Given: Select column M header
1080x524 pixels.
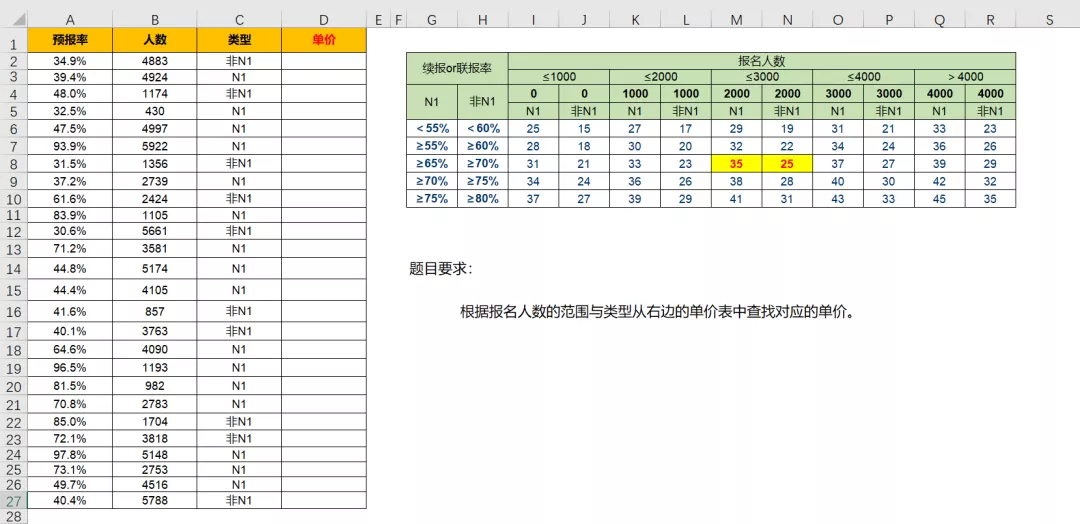Looking at the screenshot, I should 736,20.
